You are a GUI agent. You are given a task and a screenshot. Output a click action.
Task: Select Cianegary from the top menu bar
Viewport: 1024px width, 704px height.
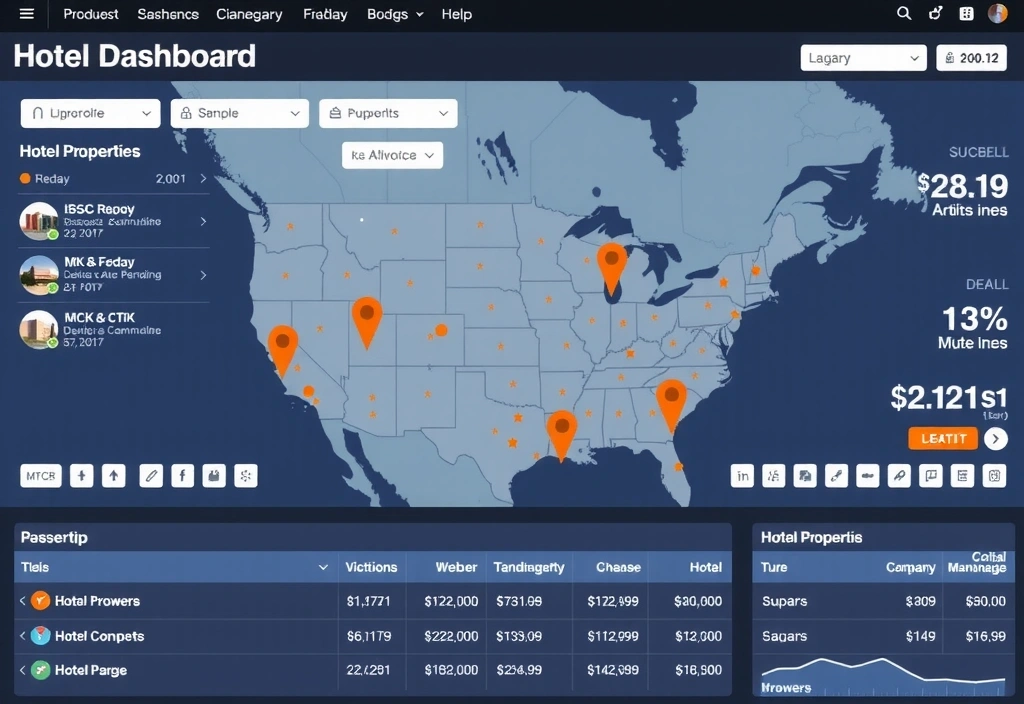tap(249, 14)
